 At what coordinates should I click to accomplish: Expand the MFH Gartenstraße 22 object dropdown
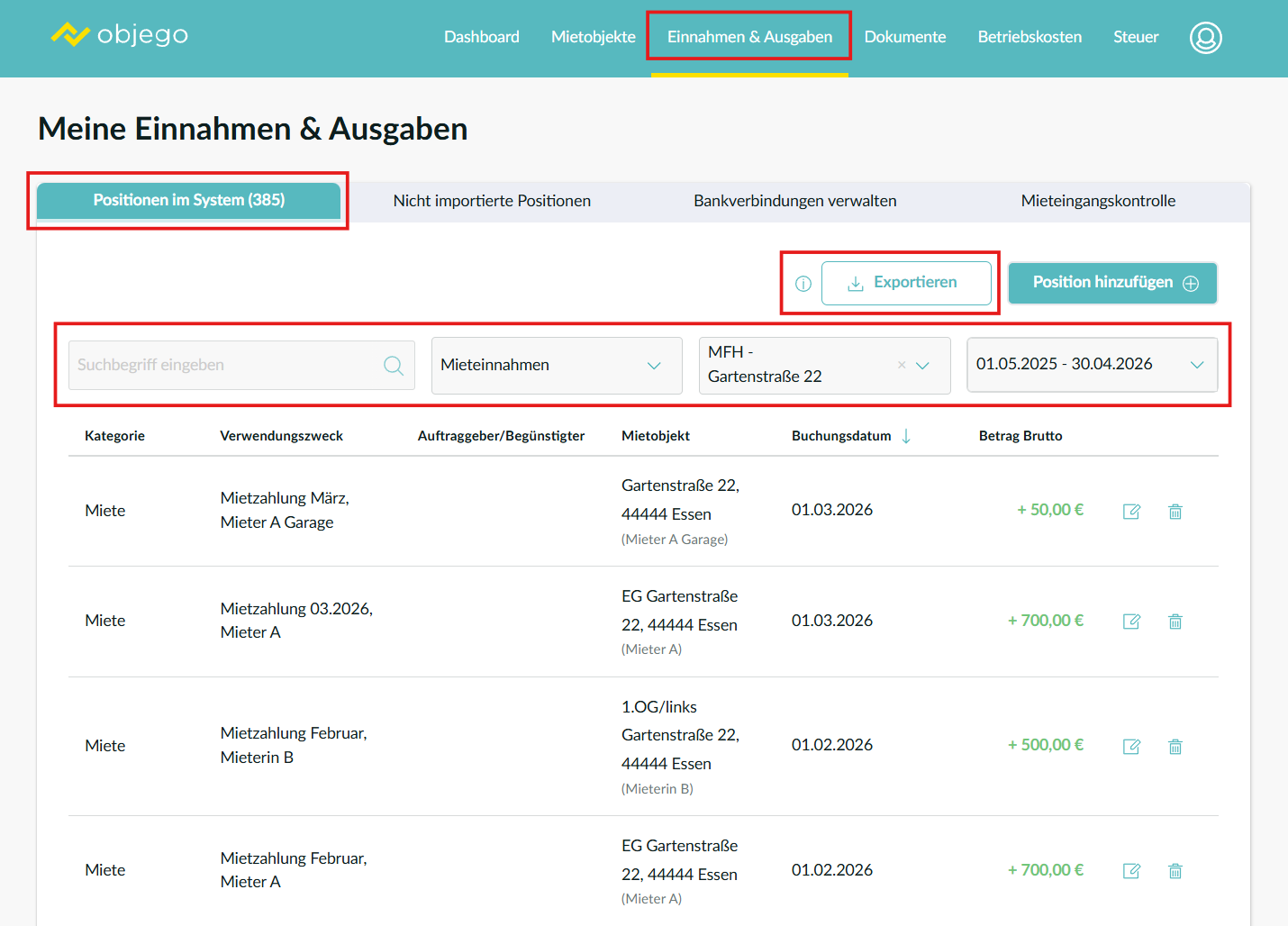click(x=923, y=365)
